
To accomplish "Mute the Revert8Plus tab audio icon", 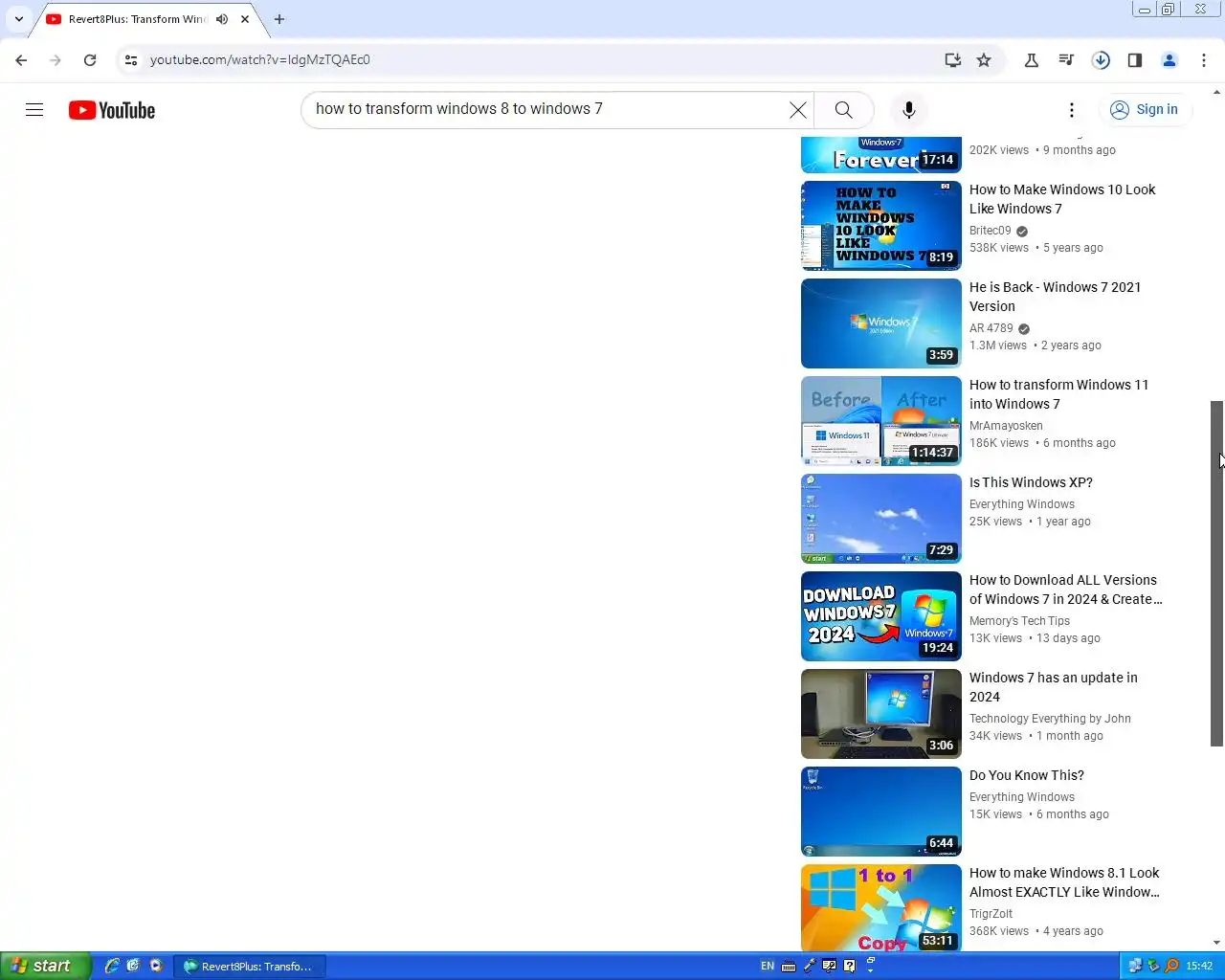I will (x=222, y=19).
